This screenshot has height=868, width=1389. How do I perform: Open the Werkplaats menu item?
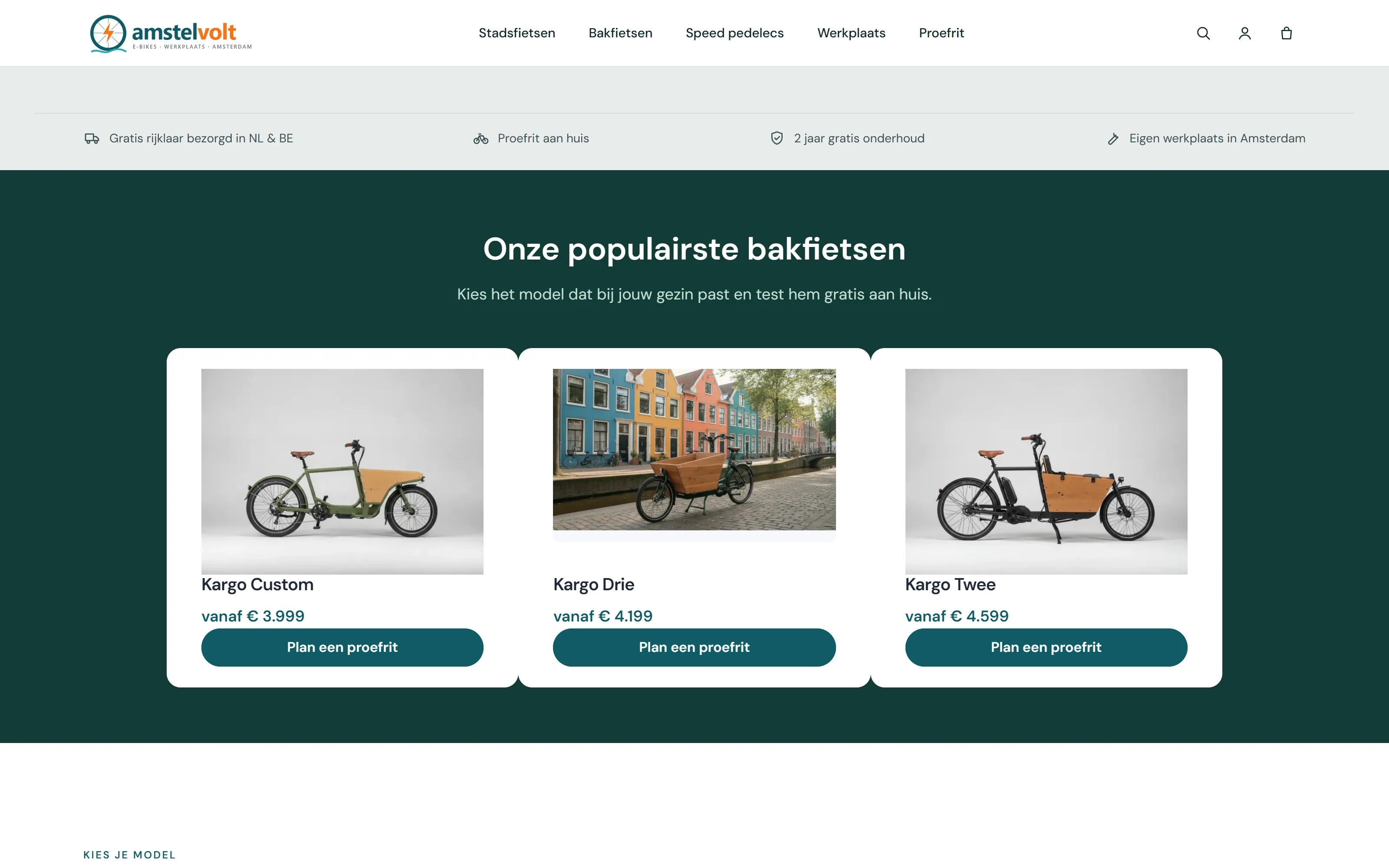[851, 33]
